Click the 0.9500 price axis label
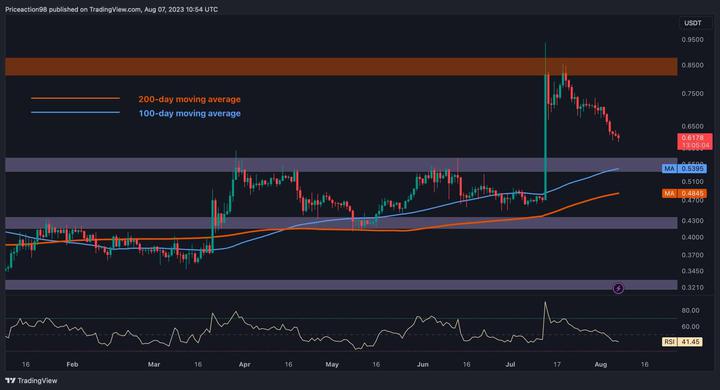 (692, 40)
